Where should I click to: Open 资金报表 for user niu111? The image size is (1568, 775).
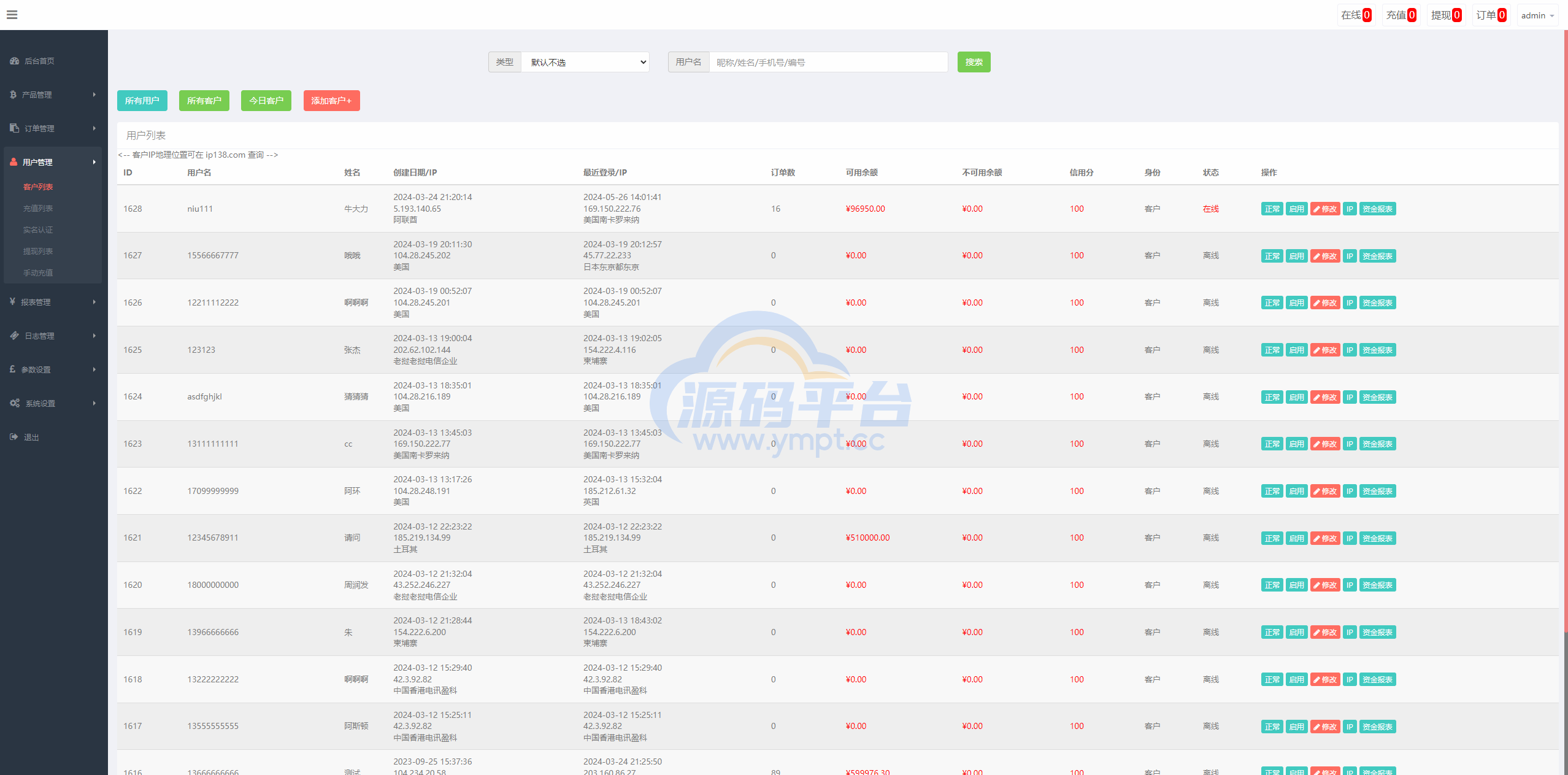[x=1377, y=209]
